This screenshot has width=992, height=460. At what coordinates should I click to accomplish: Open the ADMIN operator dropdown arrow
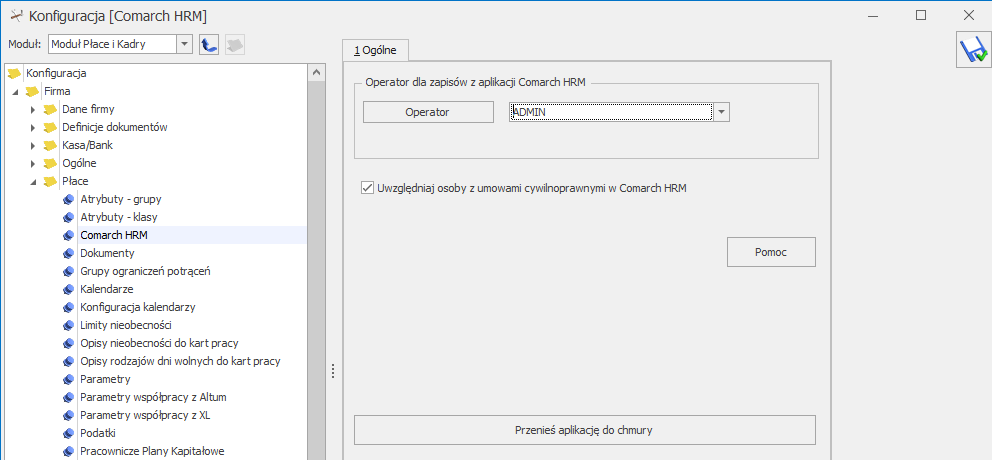(722, 112)
